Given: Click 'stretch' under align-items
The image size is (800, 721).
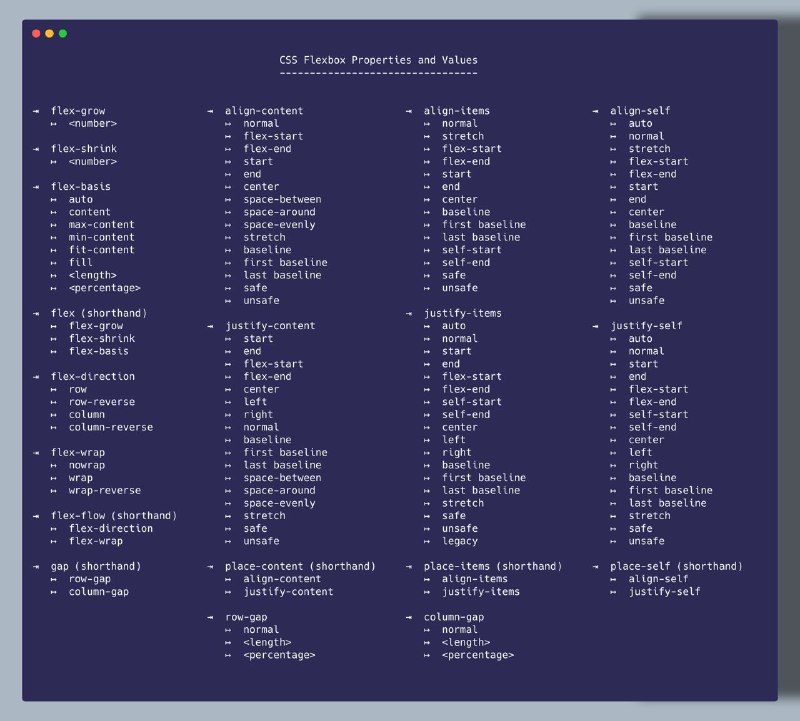Looking at the screenshot, I should [463, 136].
